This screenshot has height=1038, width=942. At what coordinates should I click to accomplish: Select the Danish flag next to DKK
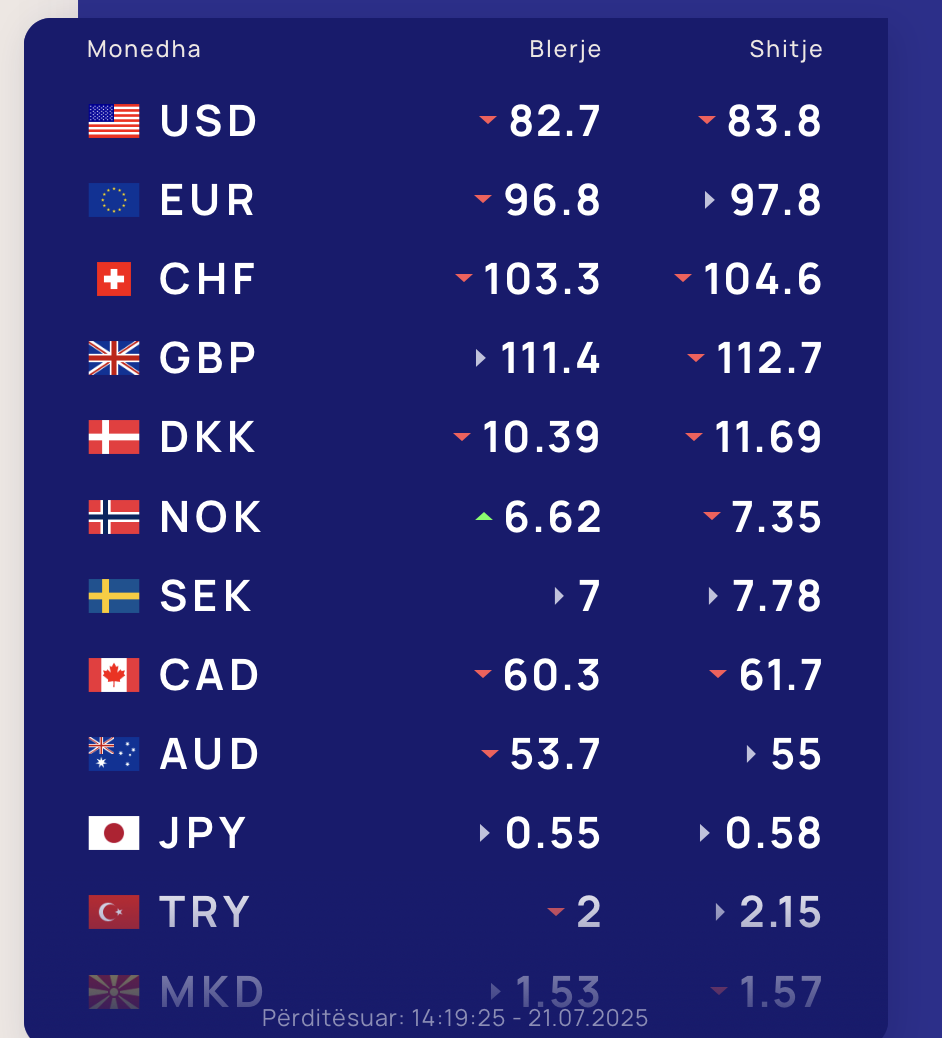(114, 437)
